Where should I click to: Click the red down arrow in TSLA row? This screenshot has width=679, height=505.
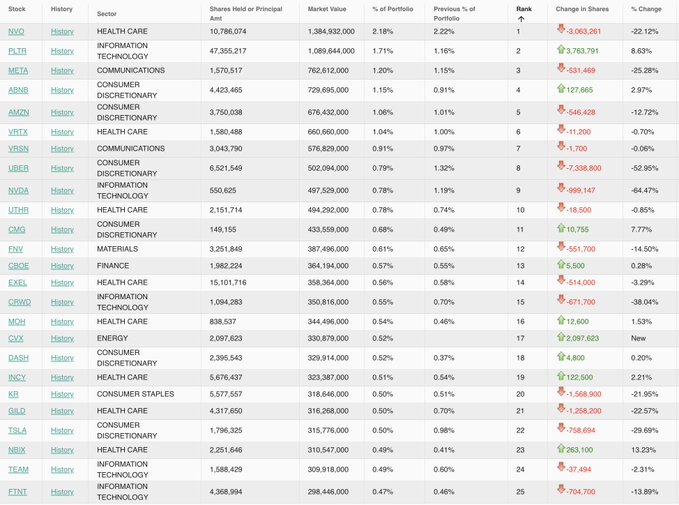[x=561, y=428]
